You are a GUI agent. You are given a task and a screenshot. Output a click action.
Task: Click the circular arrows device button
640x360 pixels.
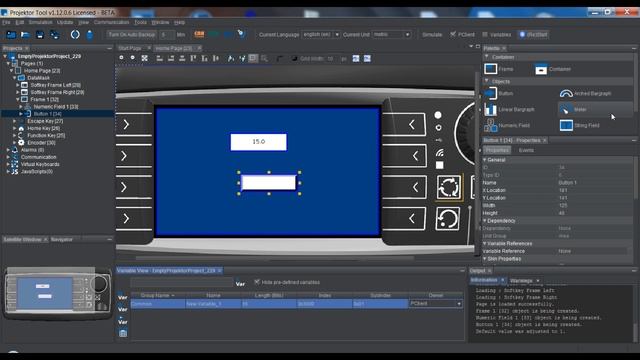click(x=448, y=187)
